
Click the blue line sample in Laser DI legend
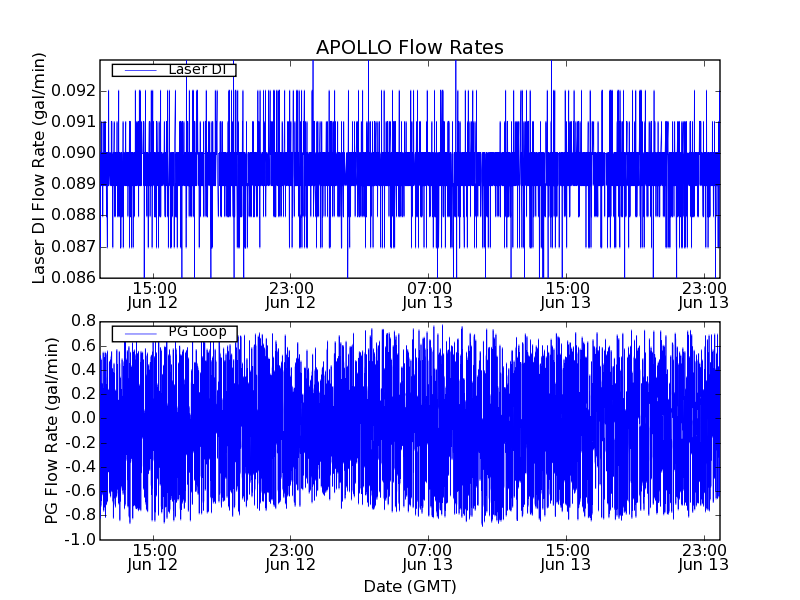[140, 70]
